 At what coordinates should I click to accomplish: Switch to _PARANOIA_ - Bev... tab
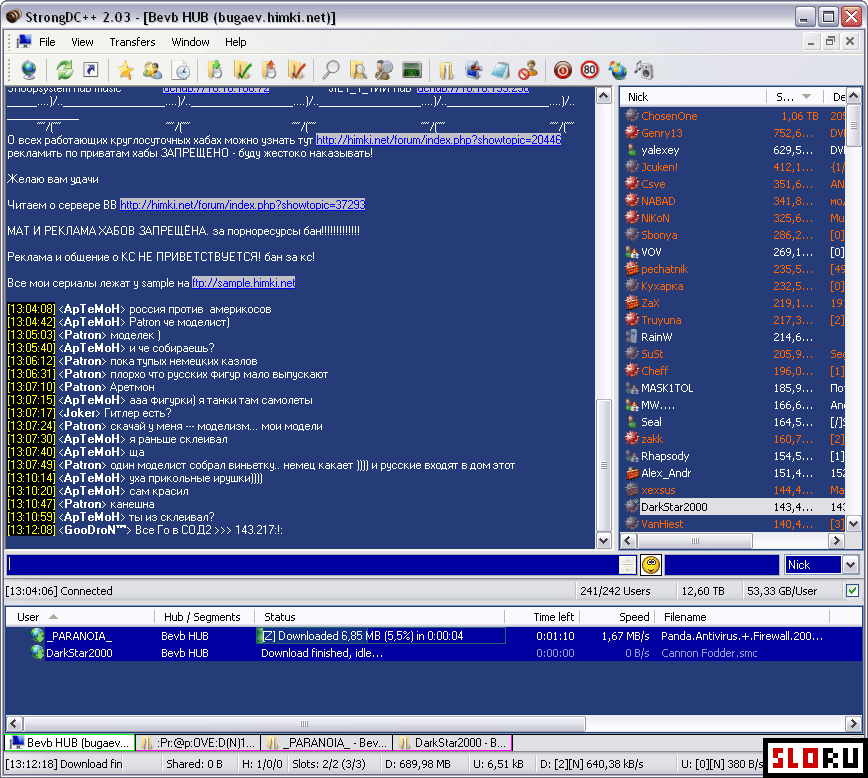click(x=327, y=743)
